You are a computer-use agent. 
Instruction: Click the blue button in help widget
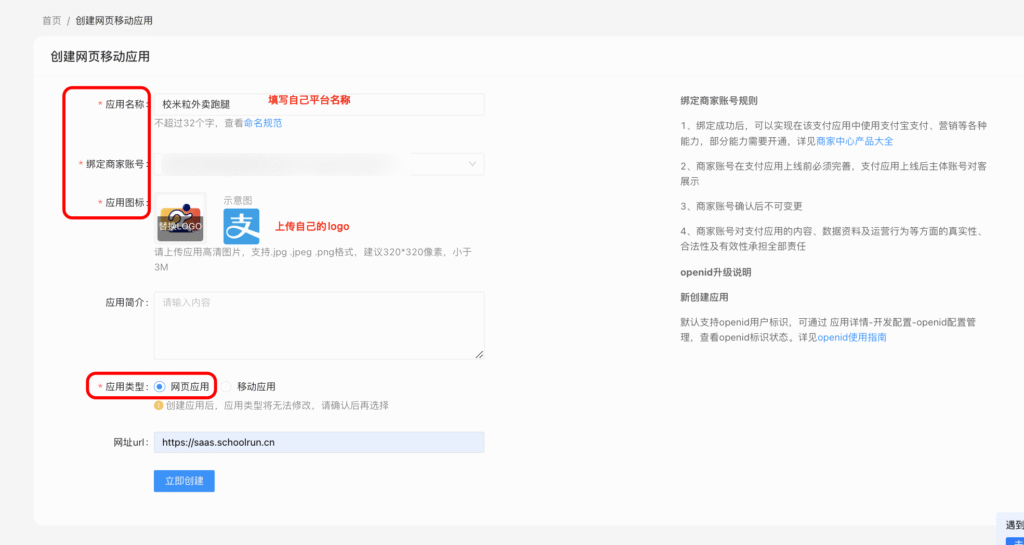pos(1013,541)
